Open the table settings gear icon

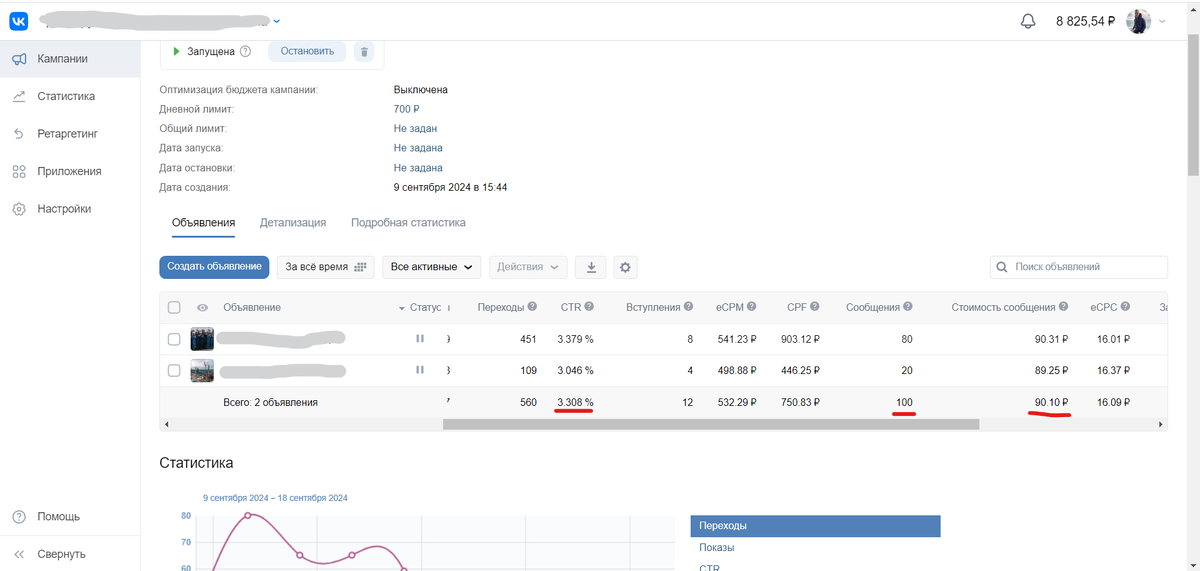click(x=626, y=267)
